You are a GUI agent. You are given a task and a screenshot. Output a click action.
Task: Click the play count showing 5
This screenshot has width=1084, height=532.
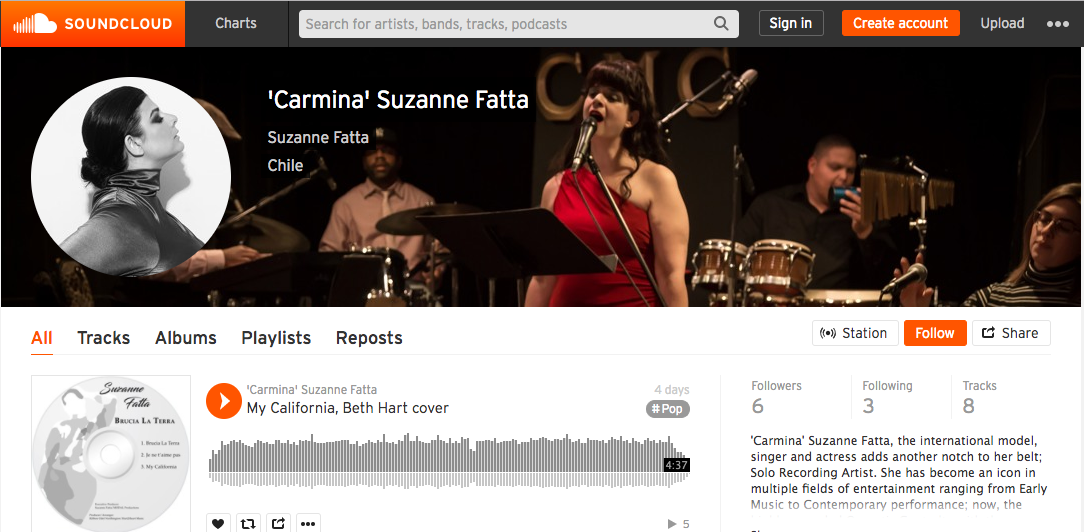click(x=678, y=524)
